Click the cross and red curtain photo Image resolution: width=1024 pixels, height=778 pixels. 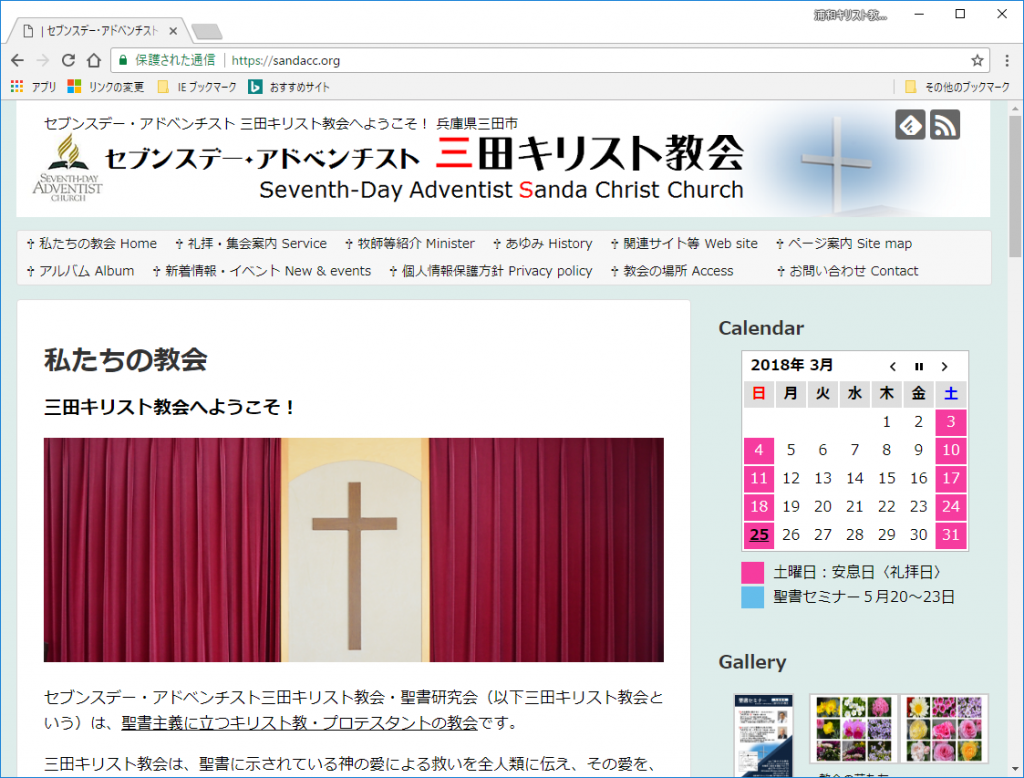(x=354, y=550)
